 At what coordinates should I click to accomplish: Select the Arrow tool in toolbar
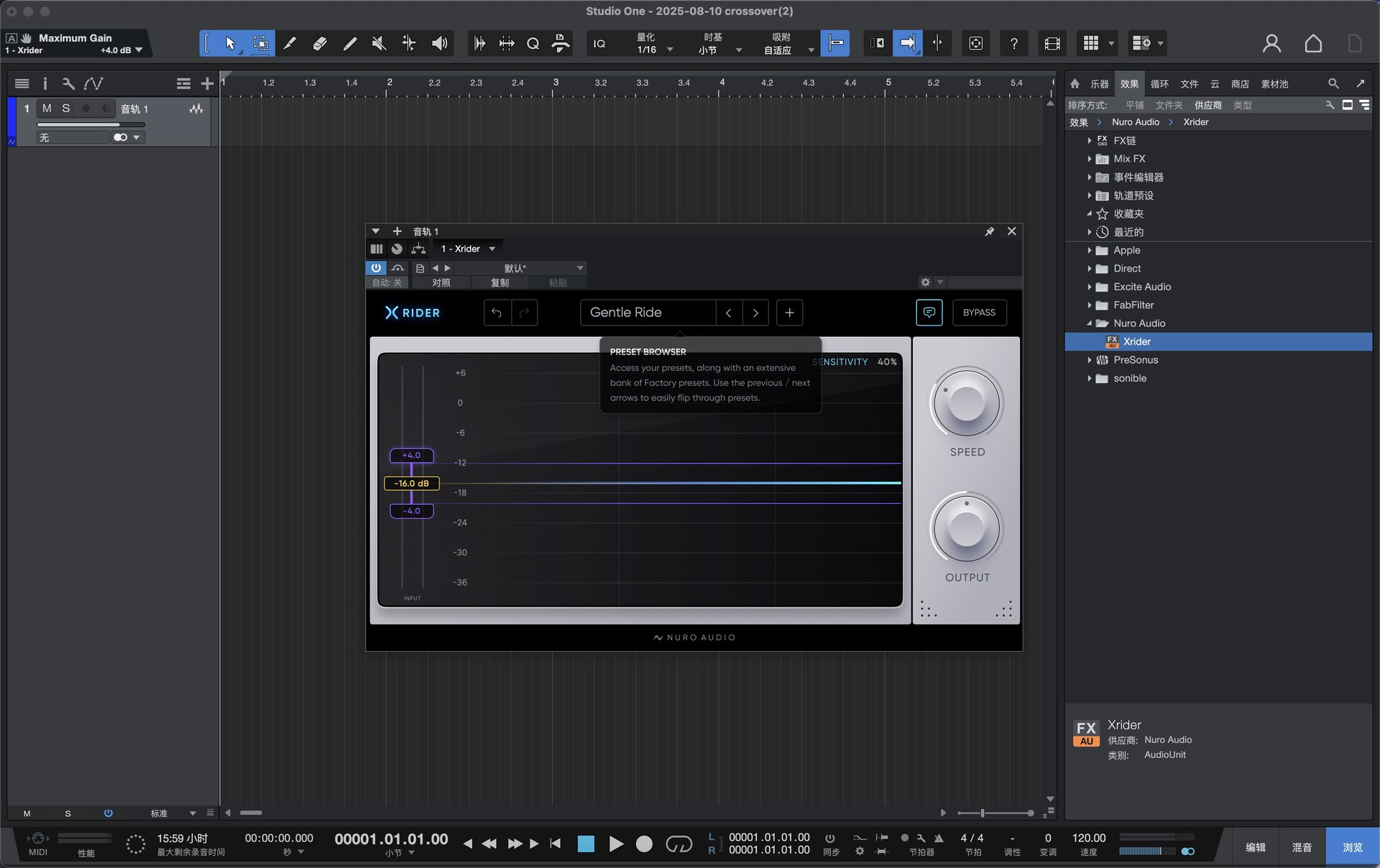230,44
